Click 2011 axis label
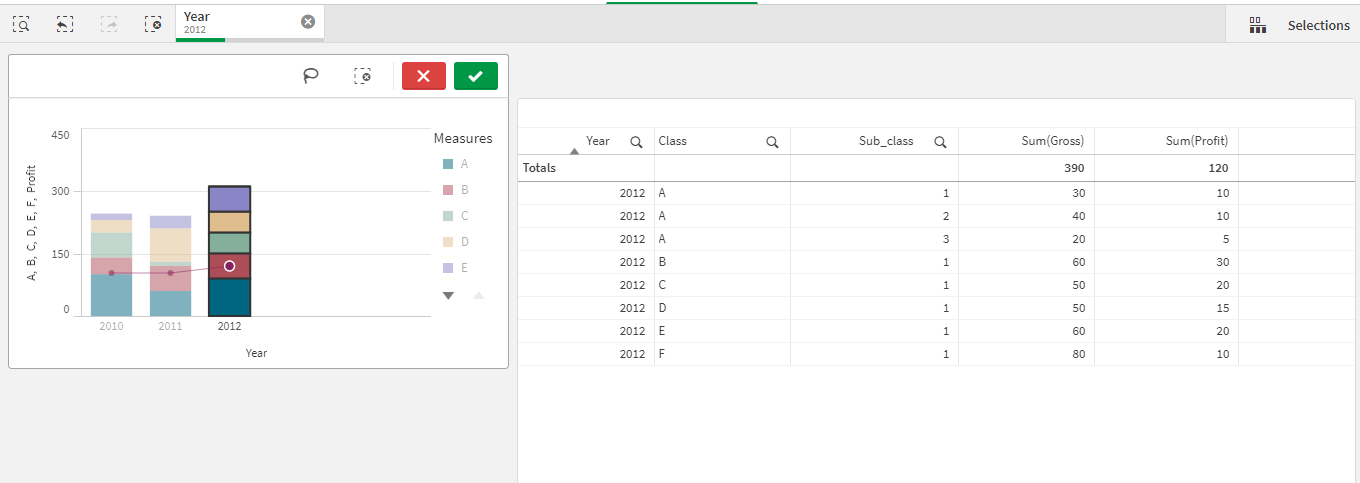This screenshot has width=1360, height=483. (x=170, y=326)
